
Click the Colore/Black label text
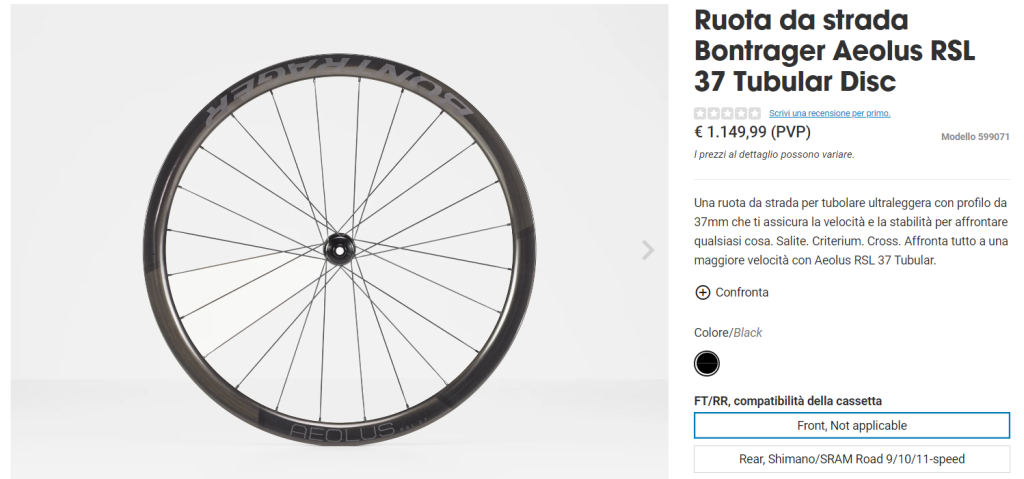pos(728,333)
